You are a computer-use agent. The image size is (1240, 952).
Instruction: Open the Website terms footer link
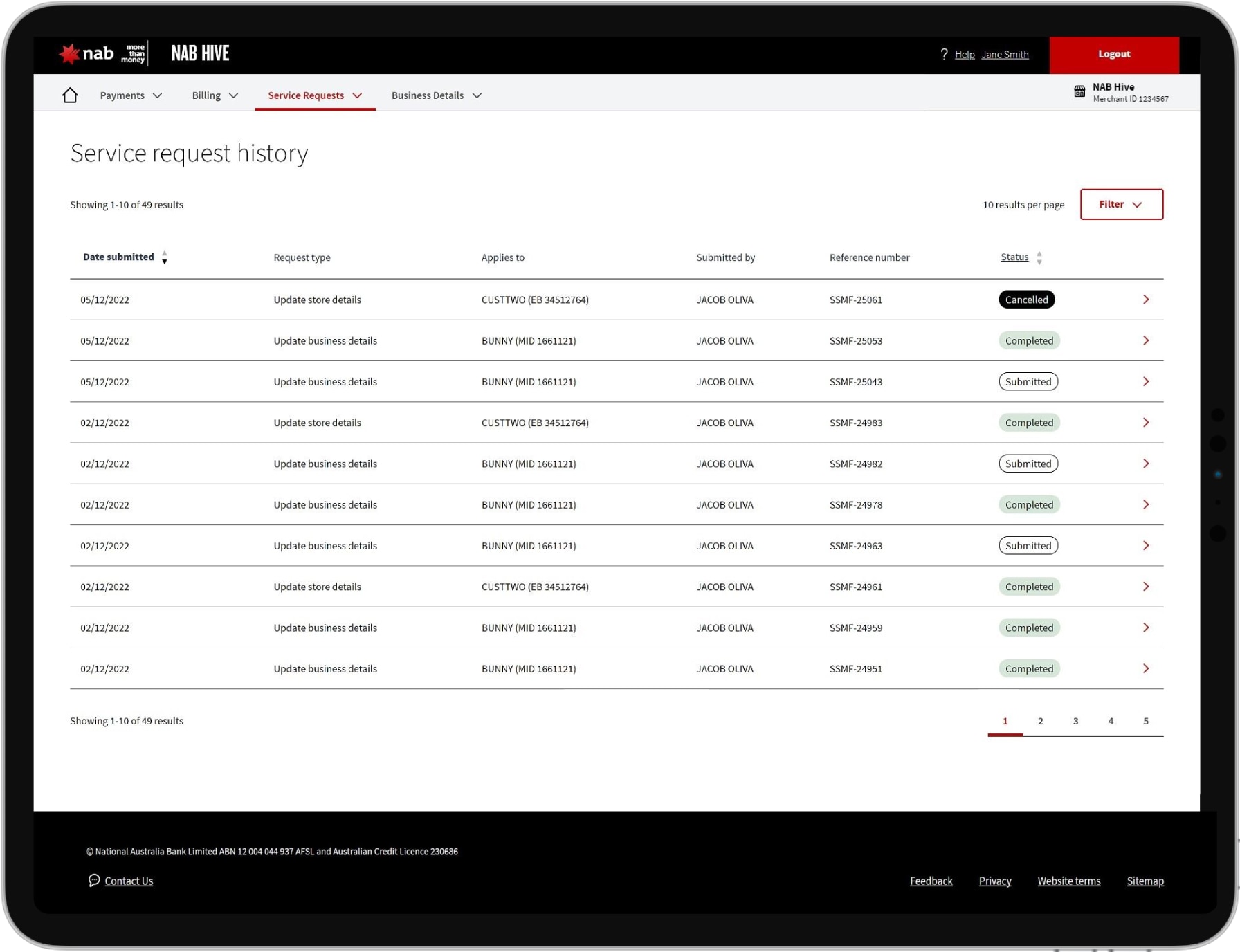tap(1068, 881)
